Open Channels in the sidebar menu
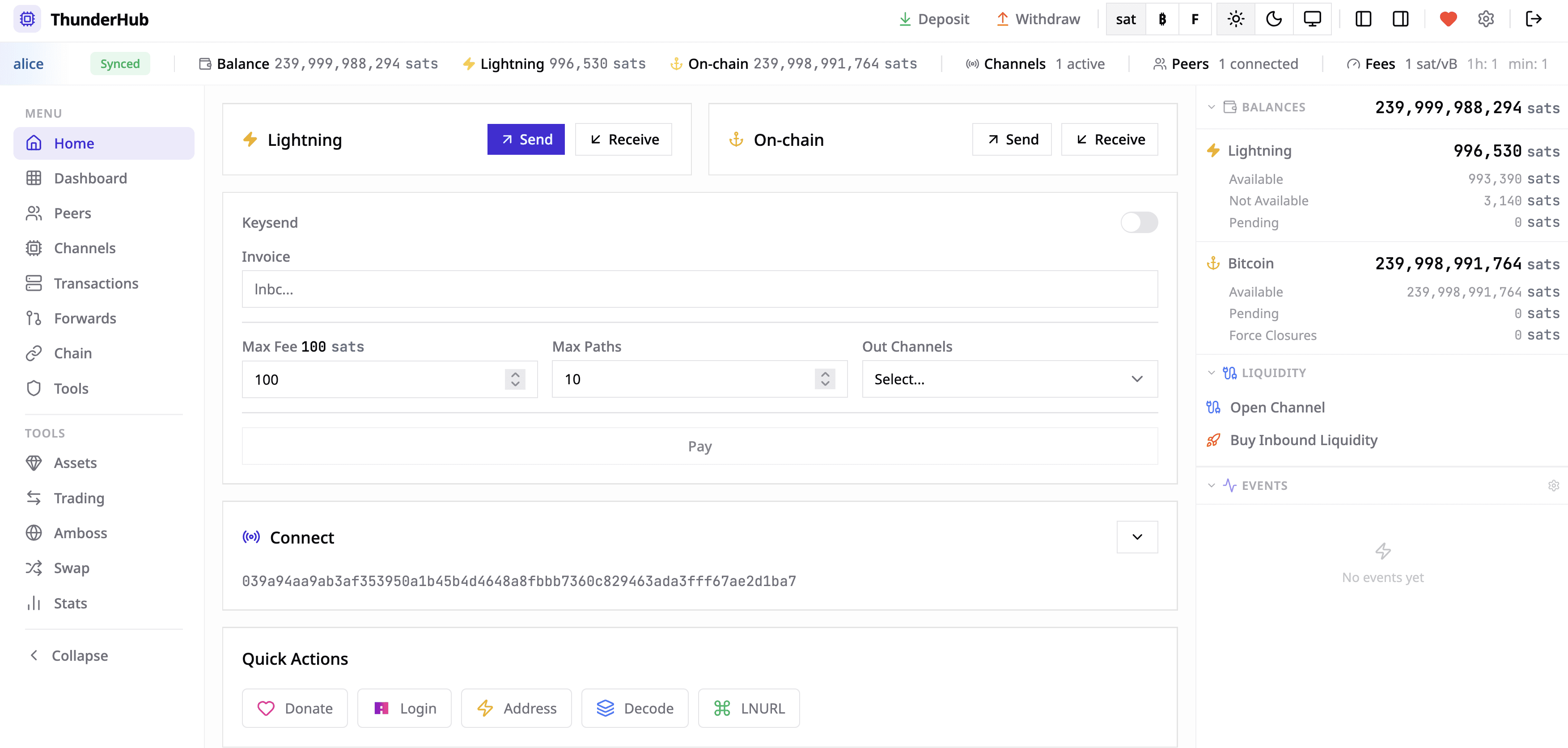Screen dimensions: 1568x748 [x=85, y=248]
